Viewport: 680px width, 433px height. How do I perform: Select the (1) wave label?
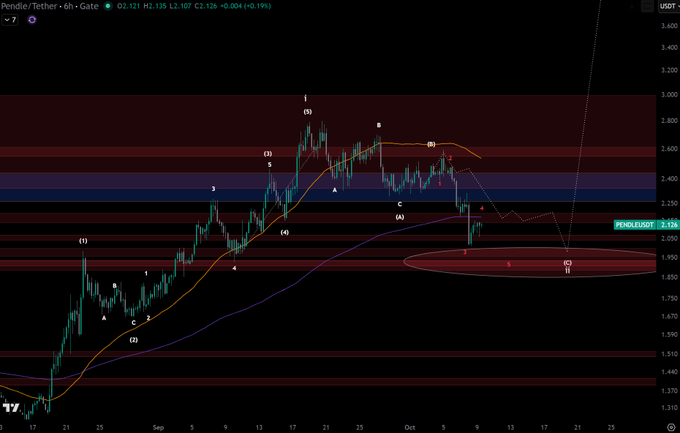point(83,240)
